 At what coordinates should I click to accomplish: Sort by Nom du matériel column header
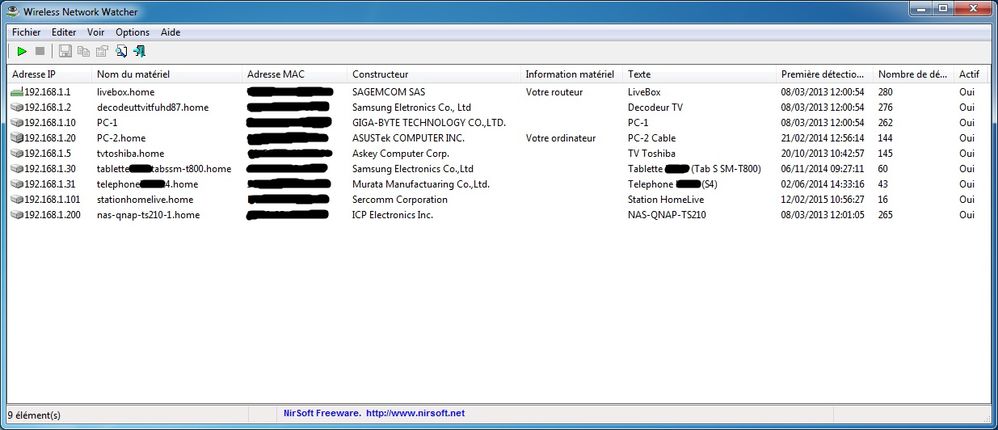(x=167, y=74)
